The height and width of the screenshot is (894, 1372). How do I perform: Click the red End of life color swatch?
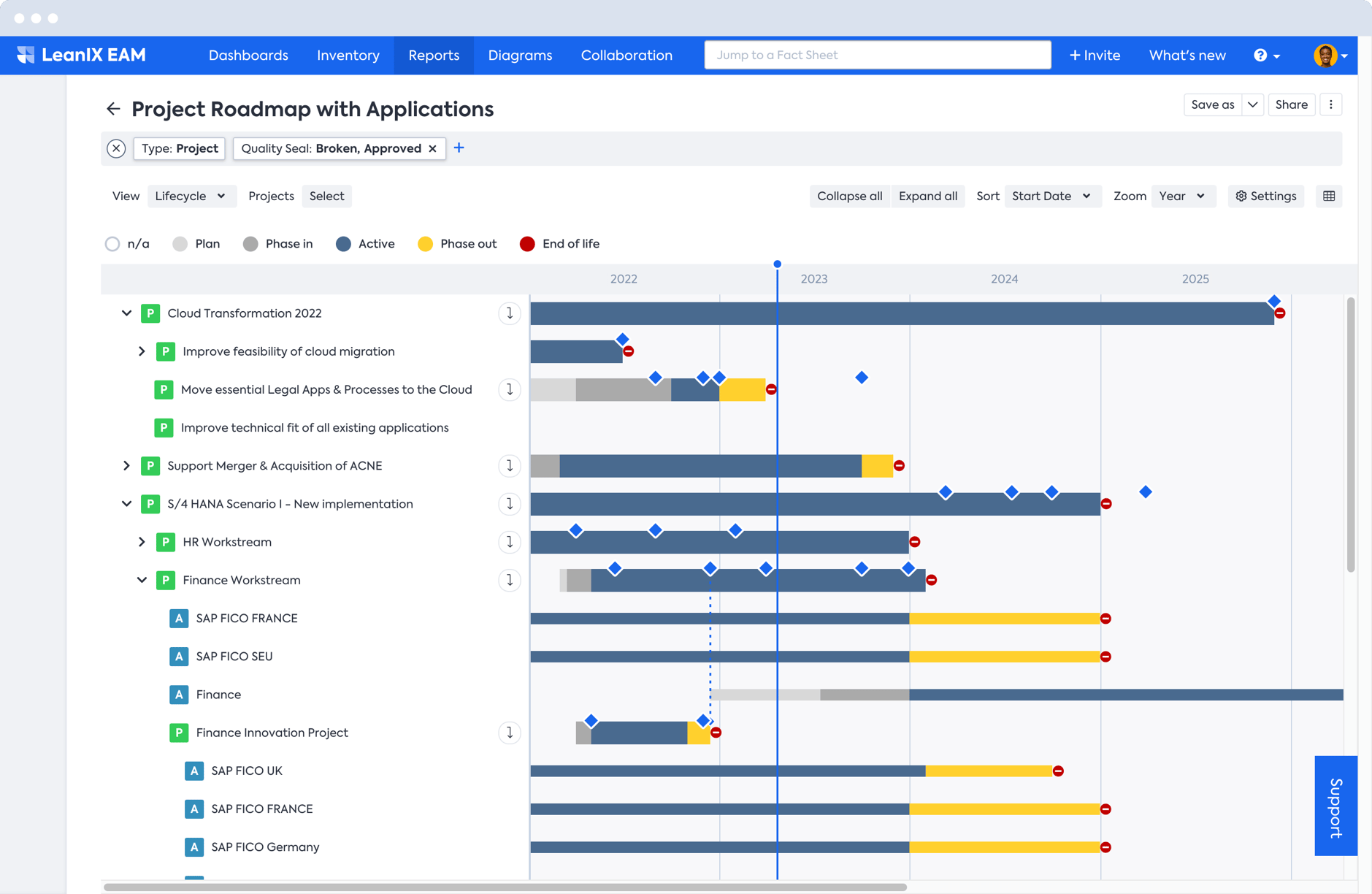[526, 244]
